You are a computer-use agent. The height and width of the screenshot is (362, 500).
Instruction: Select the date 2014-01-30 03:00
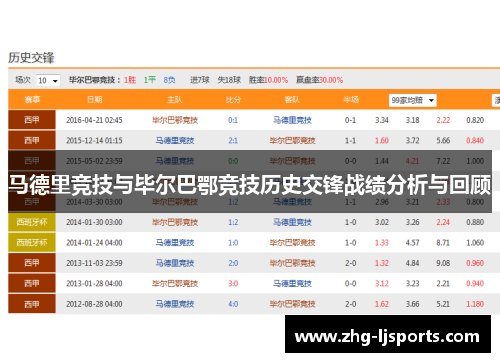click(x=94, y=222)
